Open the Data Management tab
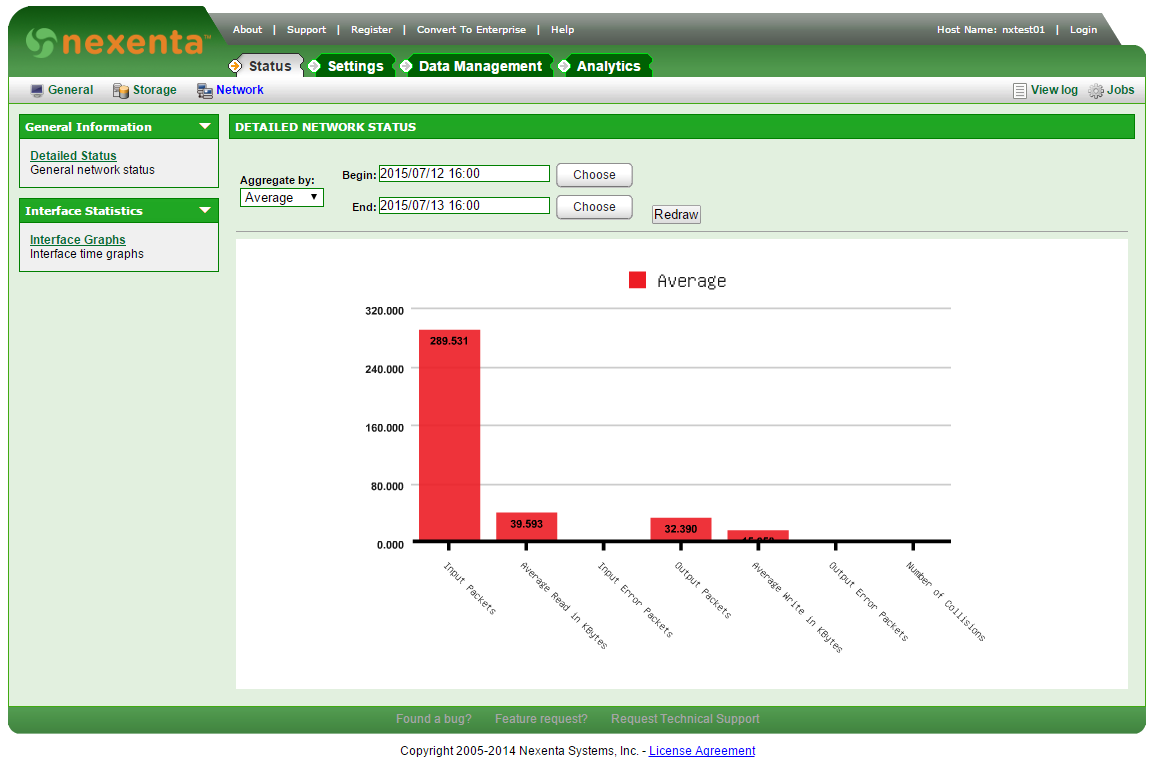1155x764 pixels. point(480,66)
